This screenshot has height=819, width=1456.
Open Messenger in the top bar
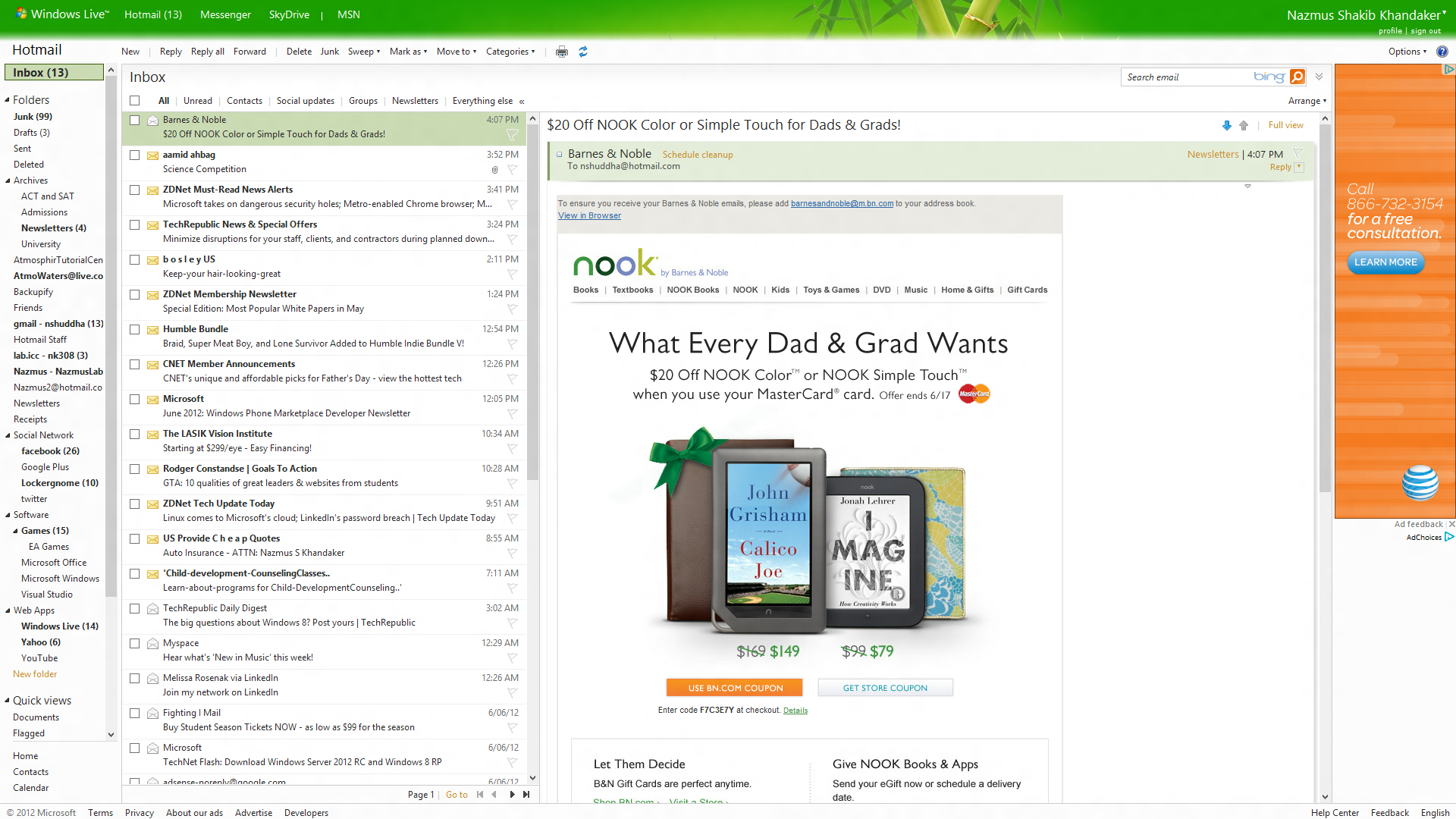tap(225, 14)
